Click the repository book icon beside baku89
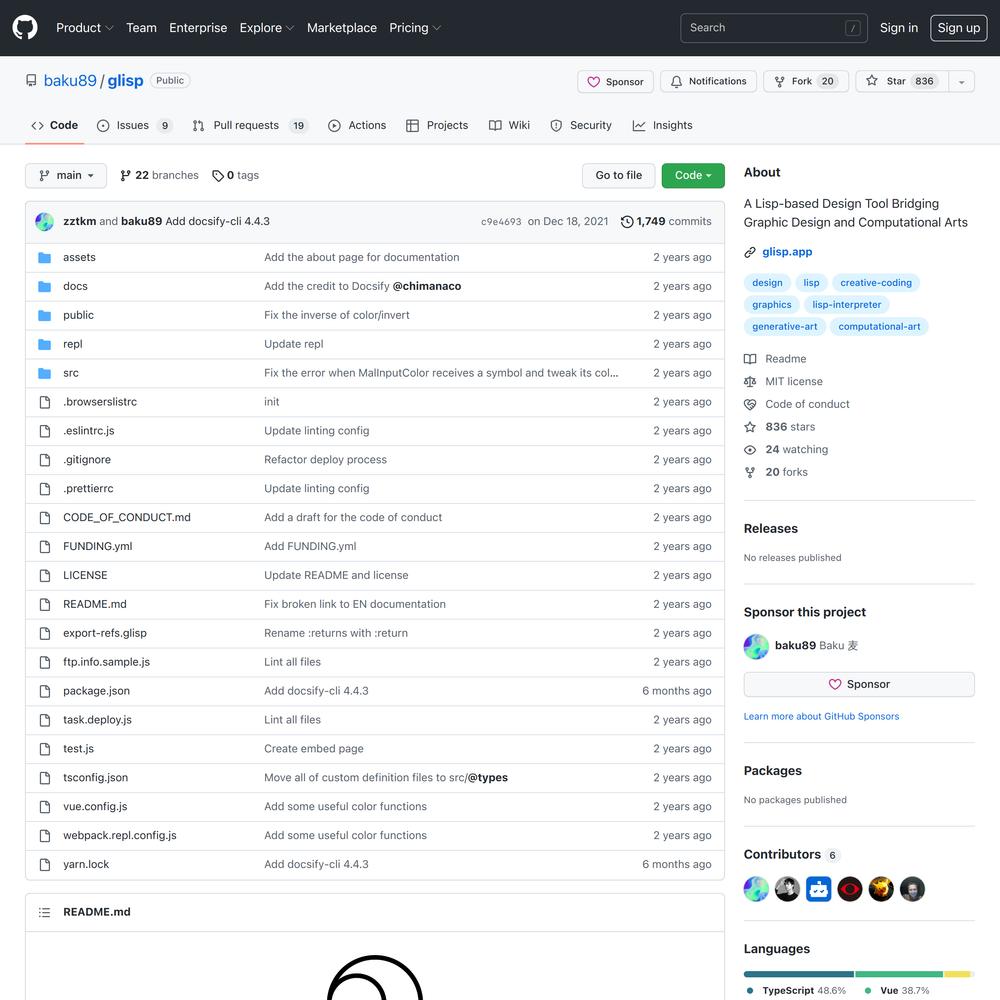The image size is (1000, 1000). click(31, 80)
